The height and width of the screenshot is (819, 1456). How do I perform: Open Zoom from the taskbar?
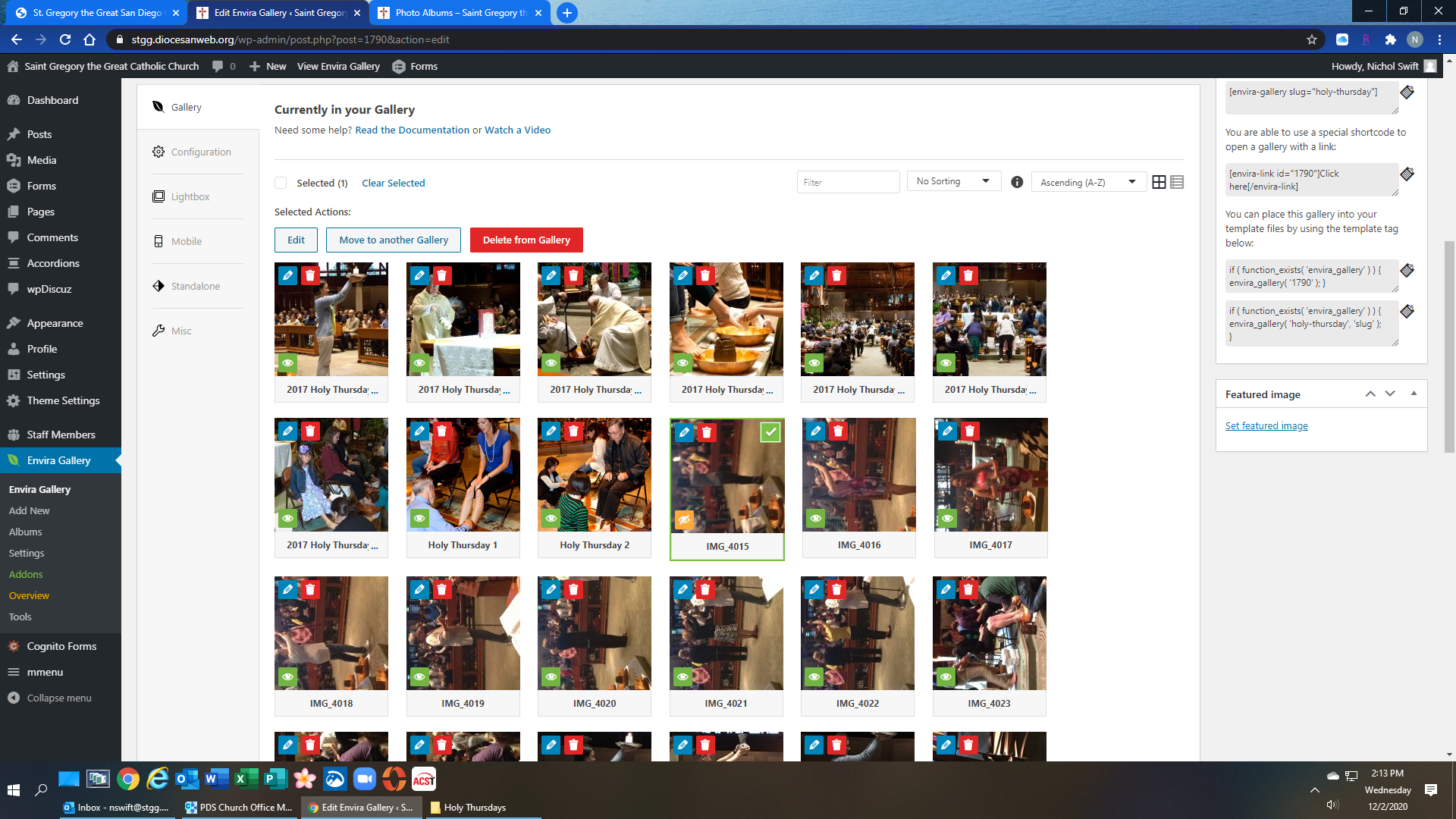[365, 779]
